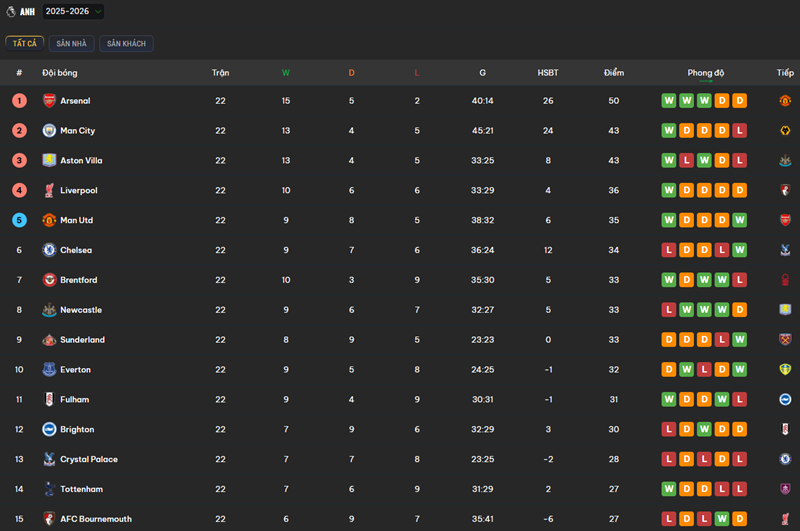Switch to the SÂN KHÁCH tab
Screen dimensions: 800x531
(x=126, y=44)
